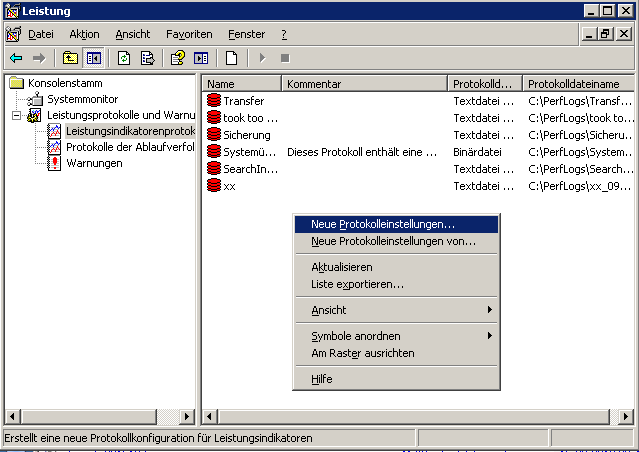The height and width of the screenshot is (452, 639).
Task: Choose Neue Protokolleinstellungen von... entry
Action: pyautogui.click(x=396, y=241)
